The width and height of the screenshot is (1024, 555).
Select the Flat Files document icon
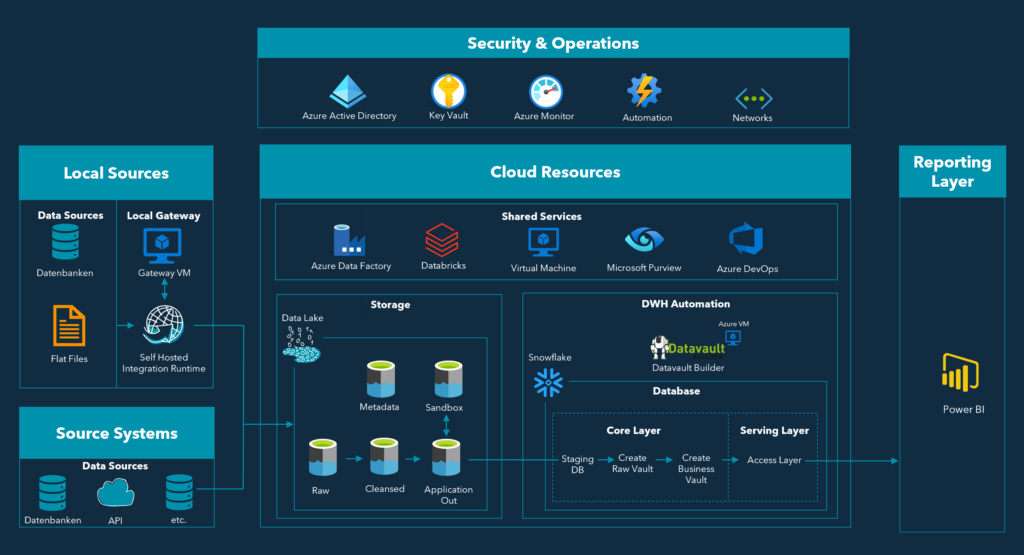coord(69,325)
